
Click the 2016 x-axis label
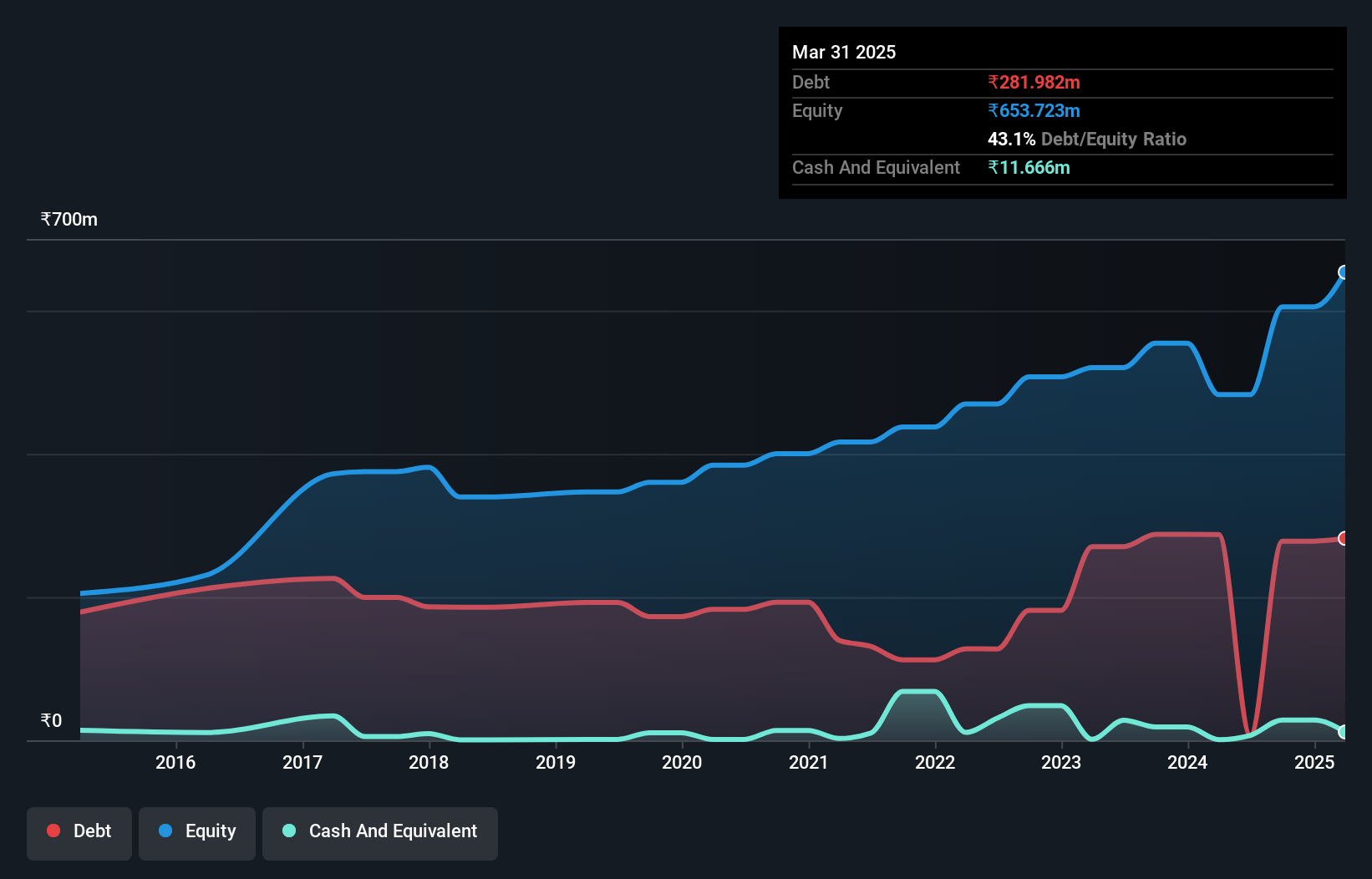[175, 762]
